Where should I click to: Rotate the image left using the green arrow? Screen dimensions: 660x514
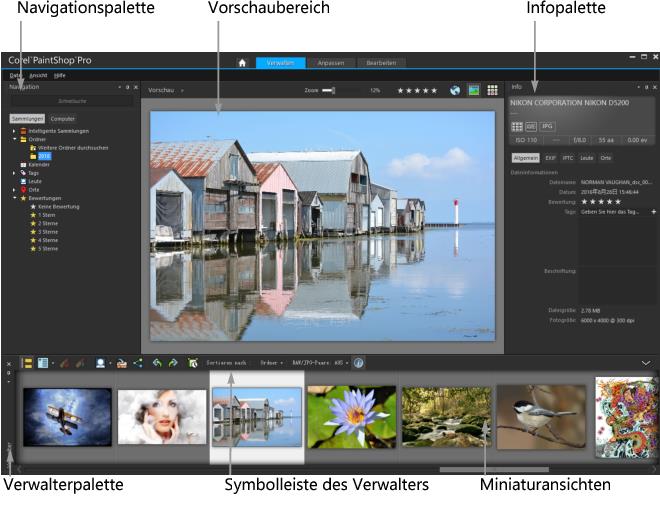(157, 363)
